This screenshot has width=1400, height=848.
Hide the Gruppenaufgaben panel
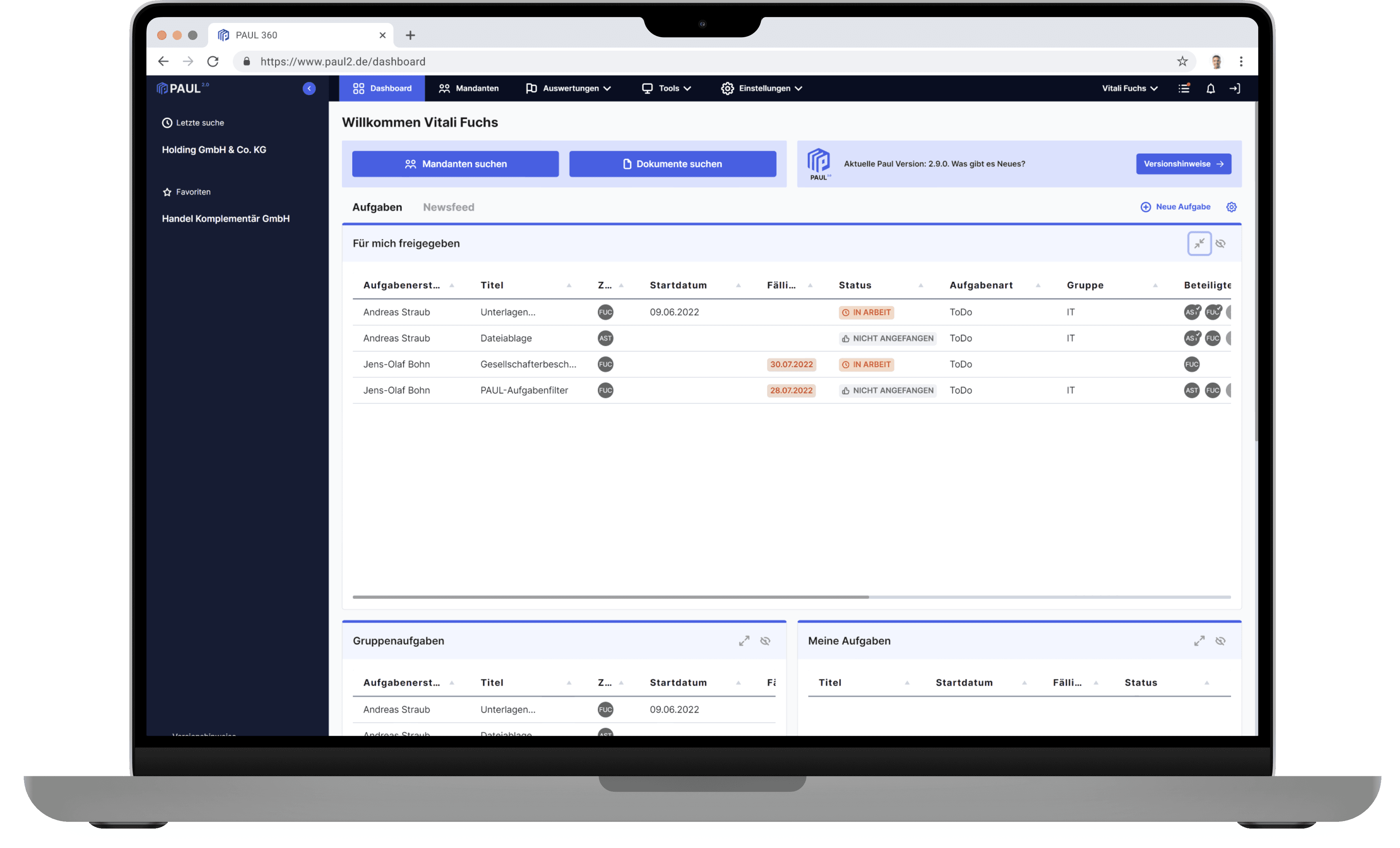[x=766, y=641]
